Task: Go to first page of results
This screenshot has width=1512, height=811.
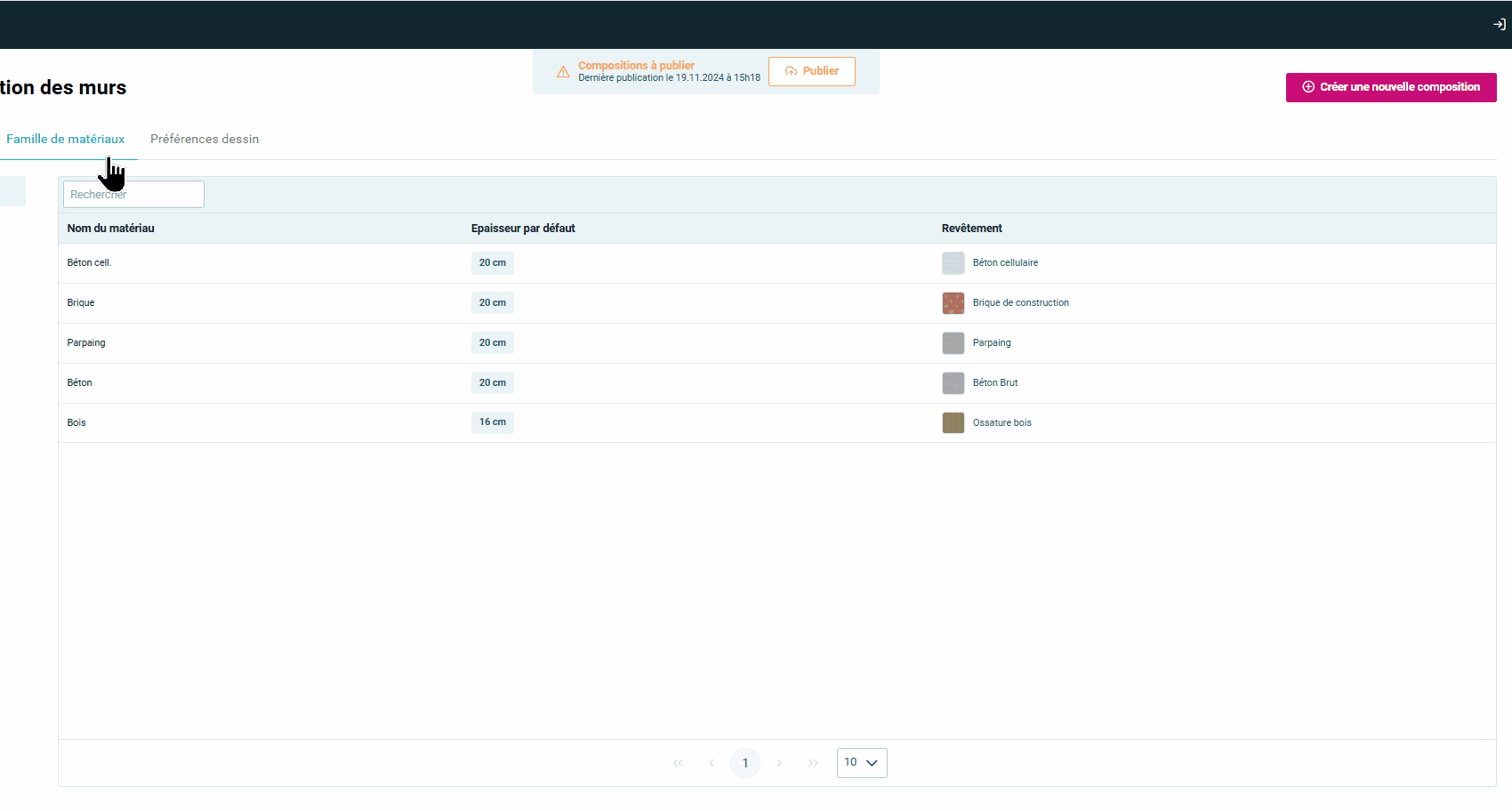Action: [678, 763]
